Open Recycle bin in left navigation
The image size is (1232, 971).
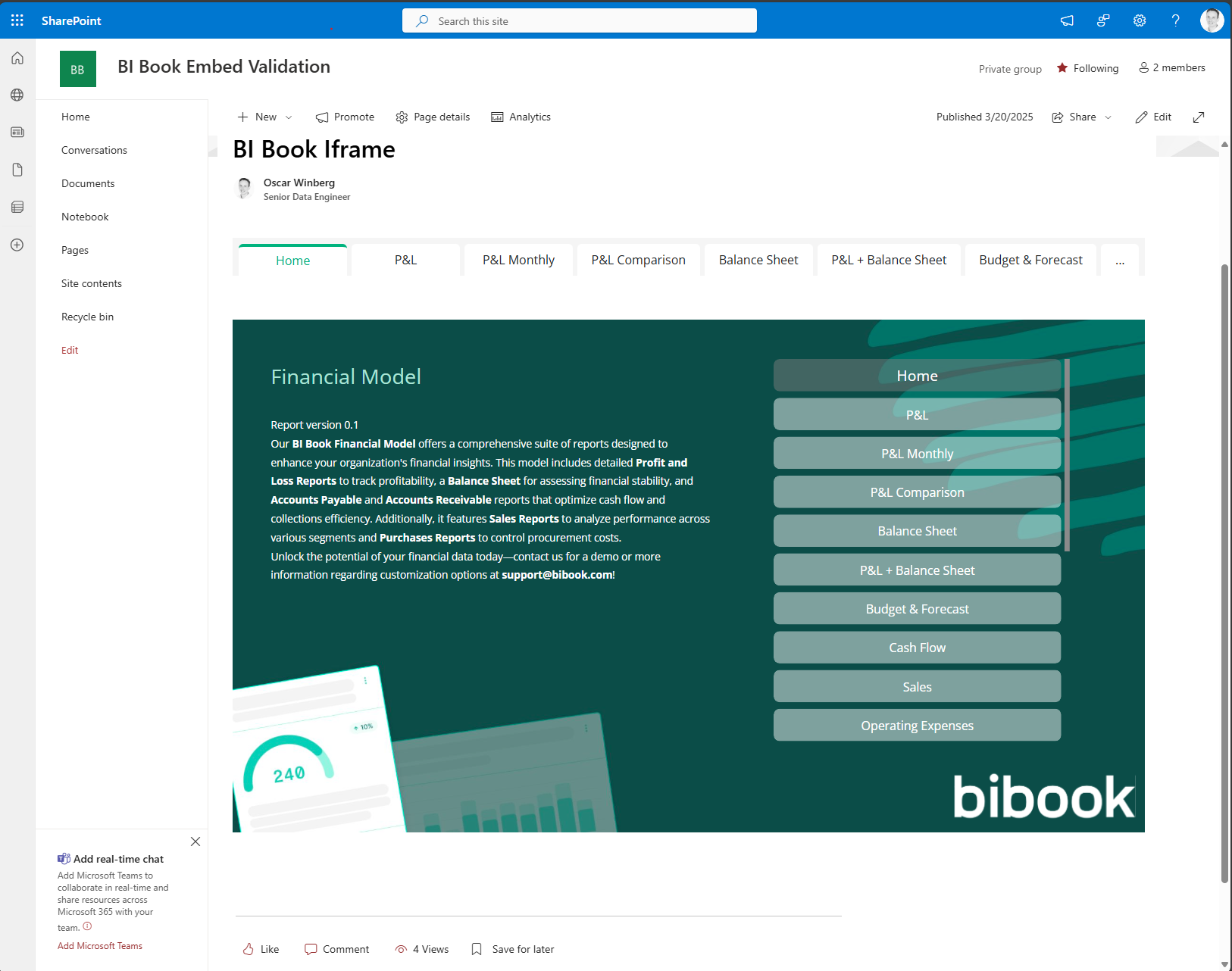(87, 317)
